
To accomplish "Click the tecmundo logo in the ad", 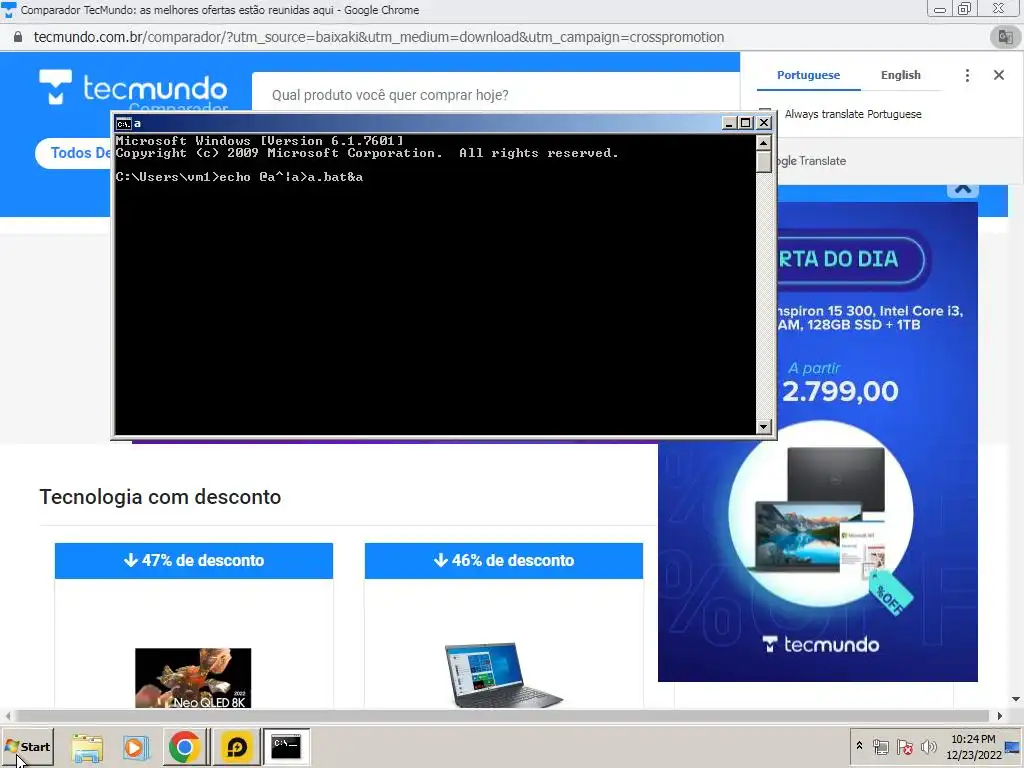I will pyautogui.click(x=821, y=645).
